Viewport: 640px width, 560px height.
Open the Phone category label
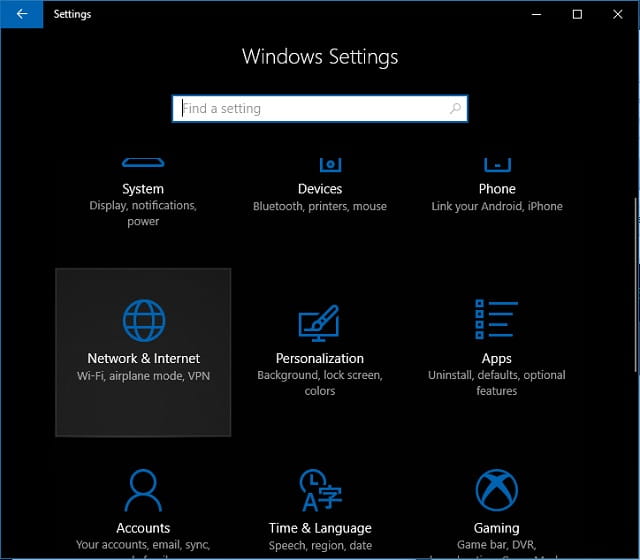[x=497, y=189]
